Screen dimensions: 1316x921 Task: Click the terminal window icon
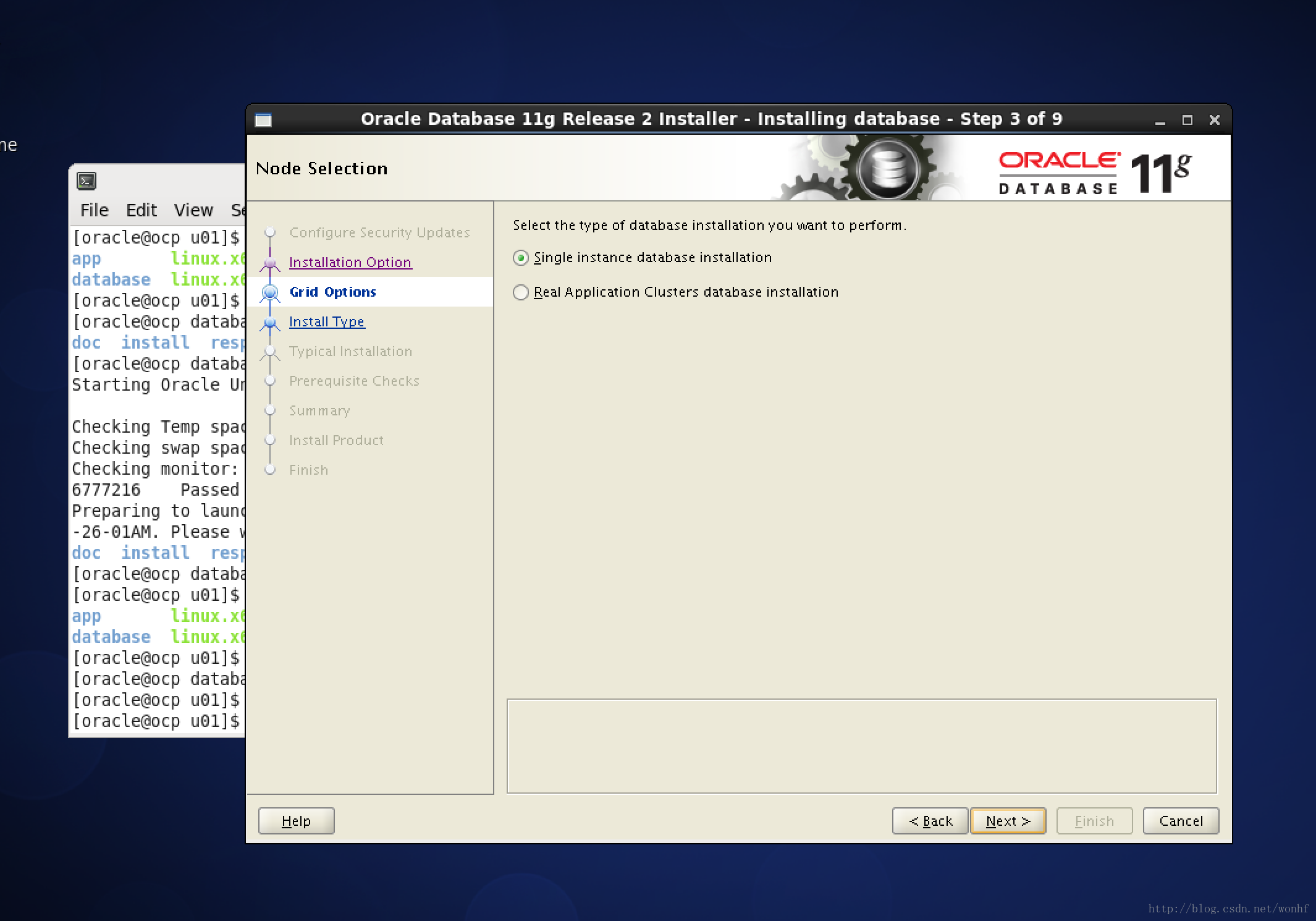(x=86, y=180)
